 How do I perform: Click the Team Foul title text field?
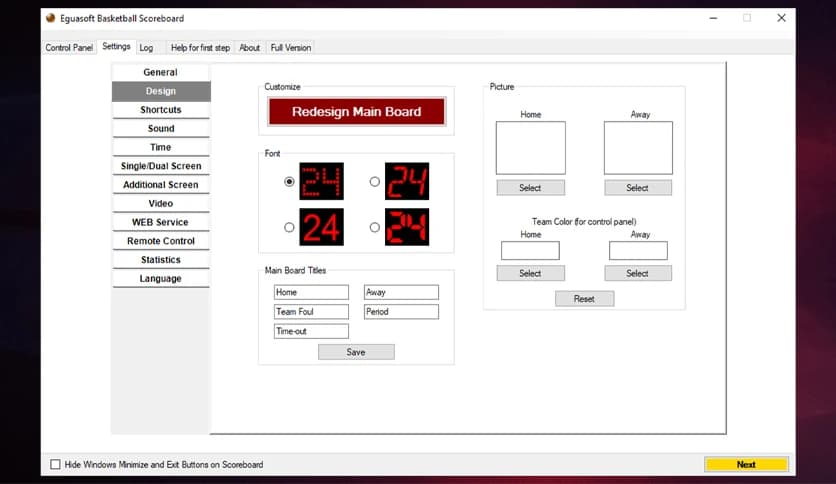tap(311, 312)
